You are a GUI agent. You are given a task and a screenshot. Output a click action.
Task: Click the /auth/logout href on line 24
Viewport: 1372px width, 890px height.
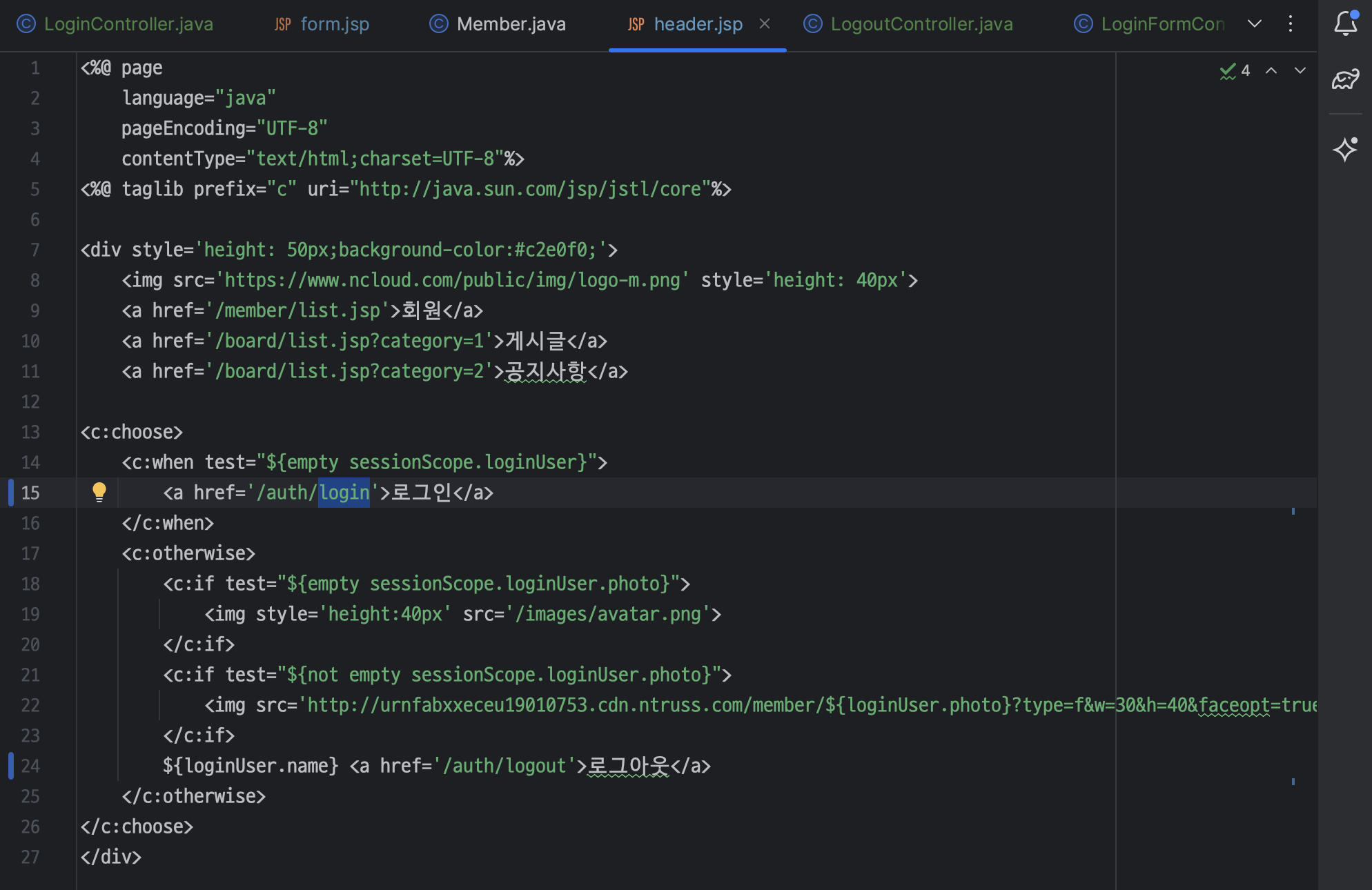point(505,766)
